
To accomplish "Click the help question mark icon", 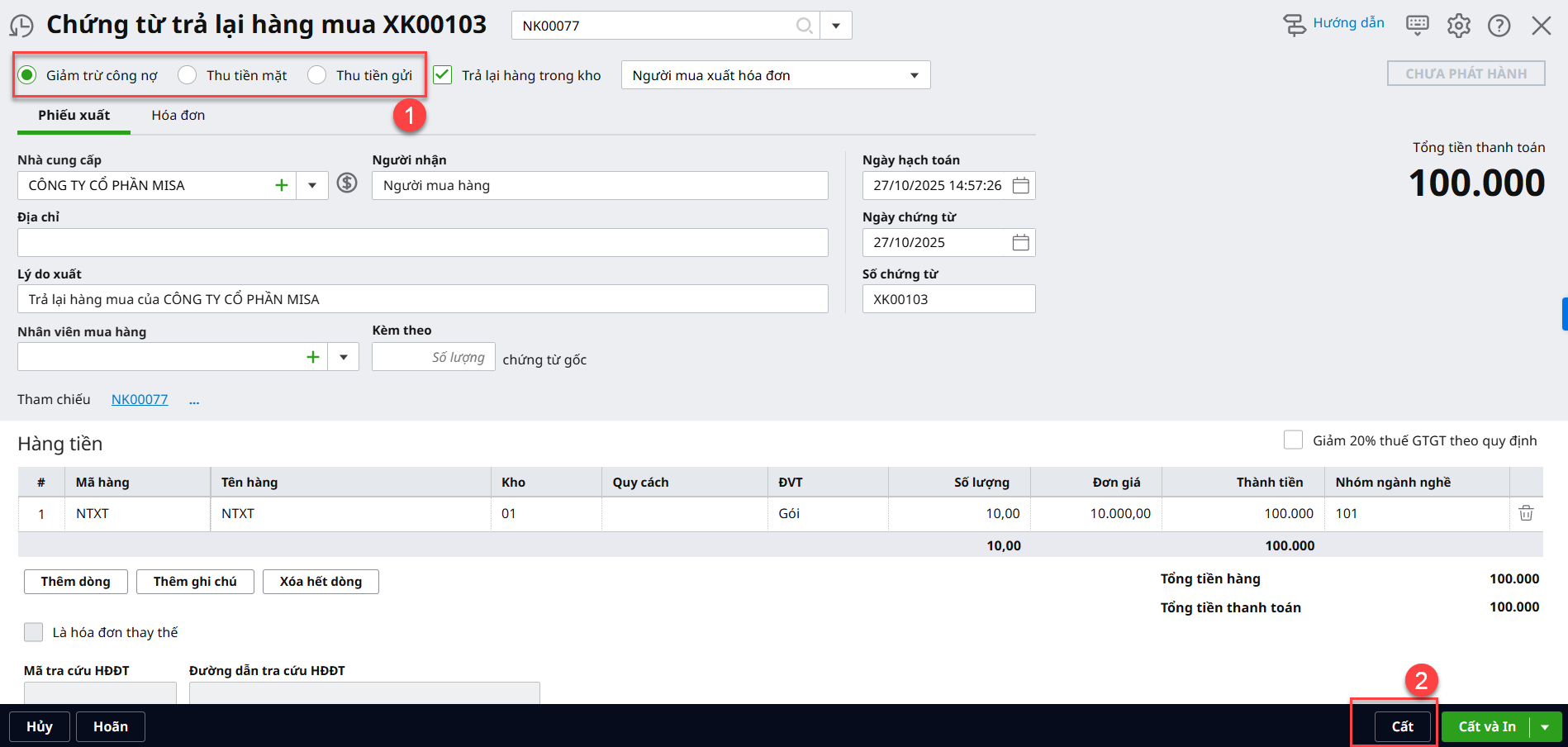I will 1499,26.
